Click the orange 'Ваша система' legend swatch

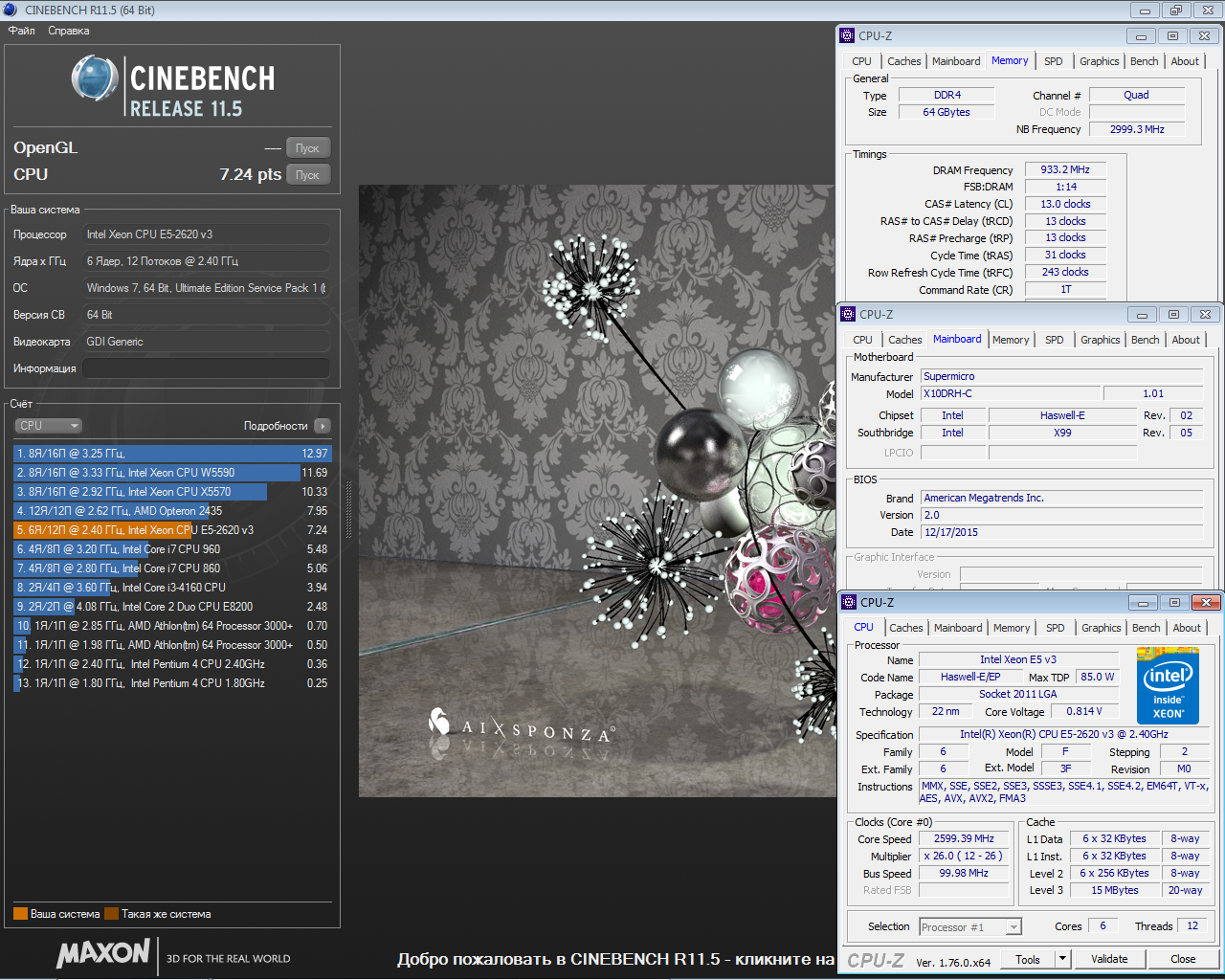[20, 914]
